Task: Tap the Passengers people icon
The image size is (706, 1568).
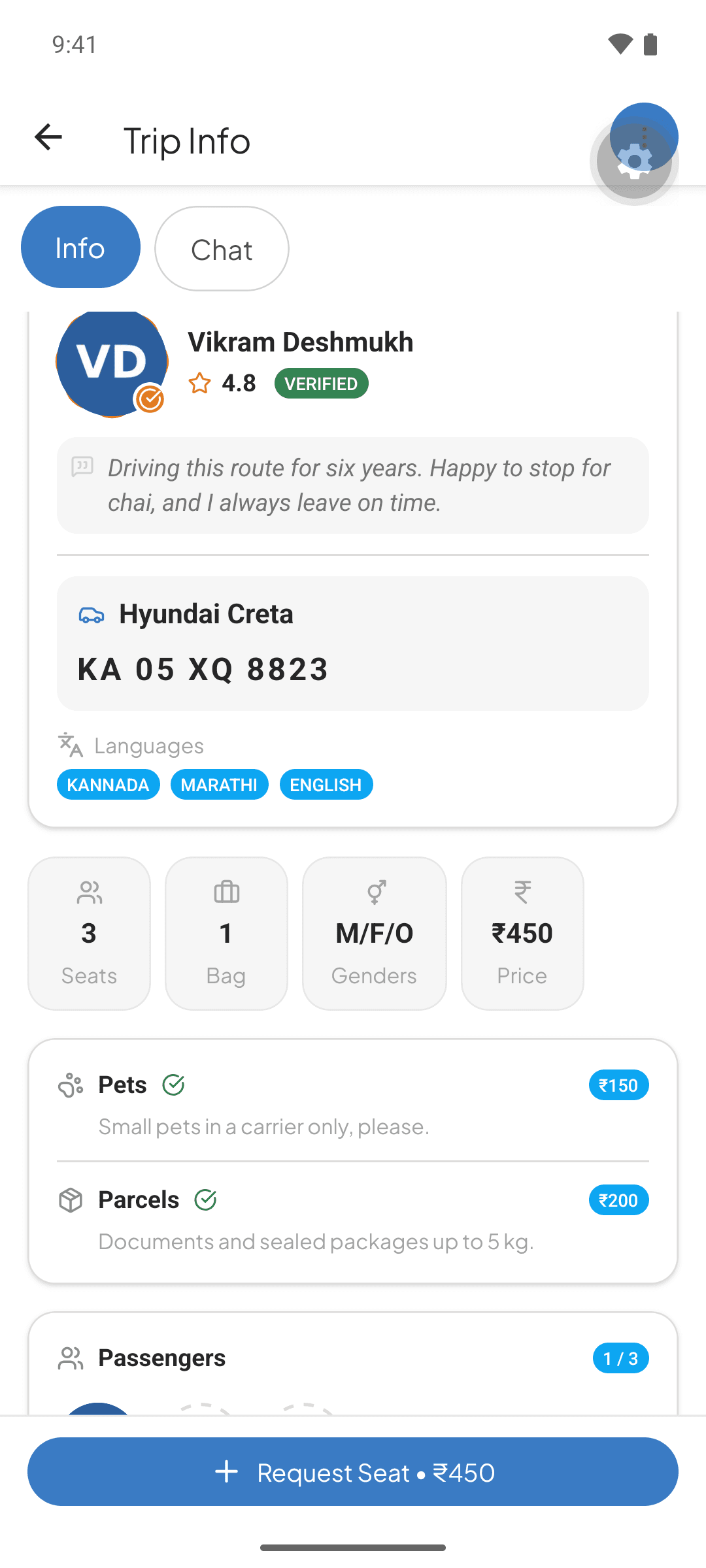Action: coord(71,1358)
